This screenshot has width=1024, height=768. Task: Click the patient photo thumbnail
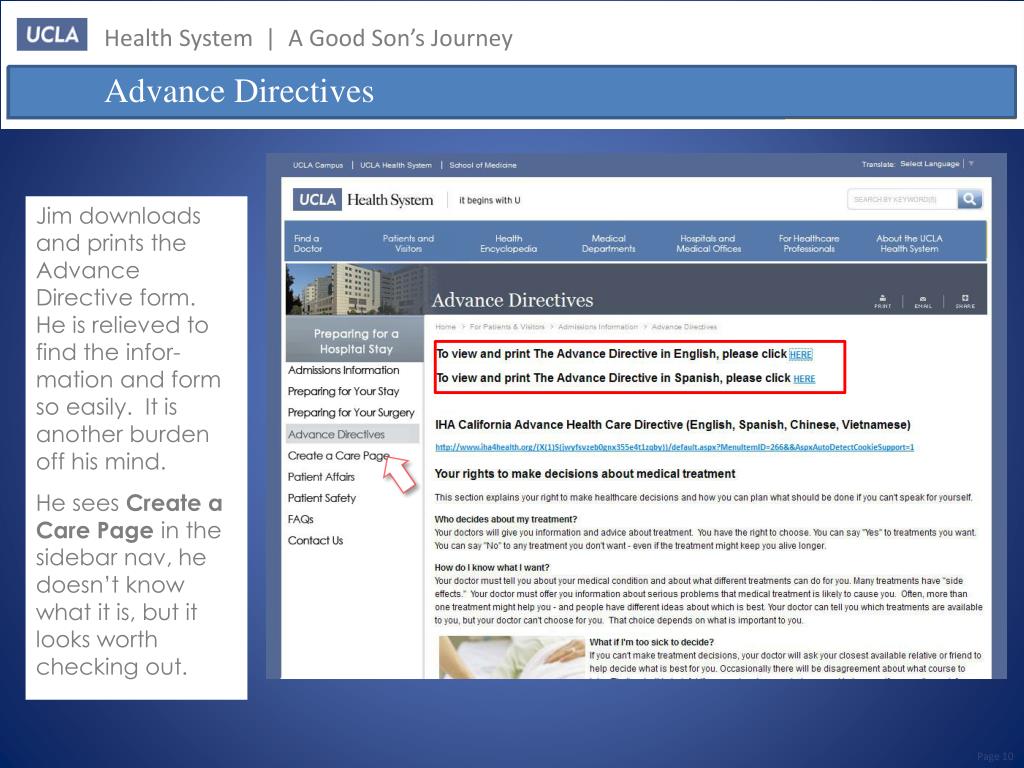coord(511,658)
